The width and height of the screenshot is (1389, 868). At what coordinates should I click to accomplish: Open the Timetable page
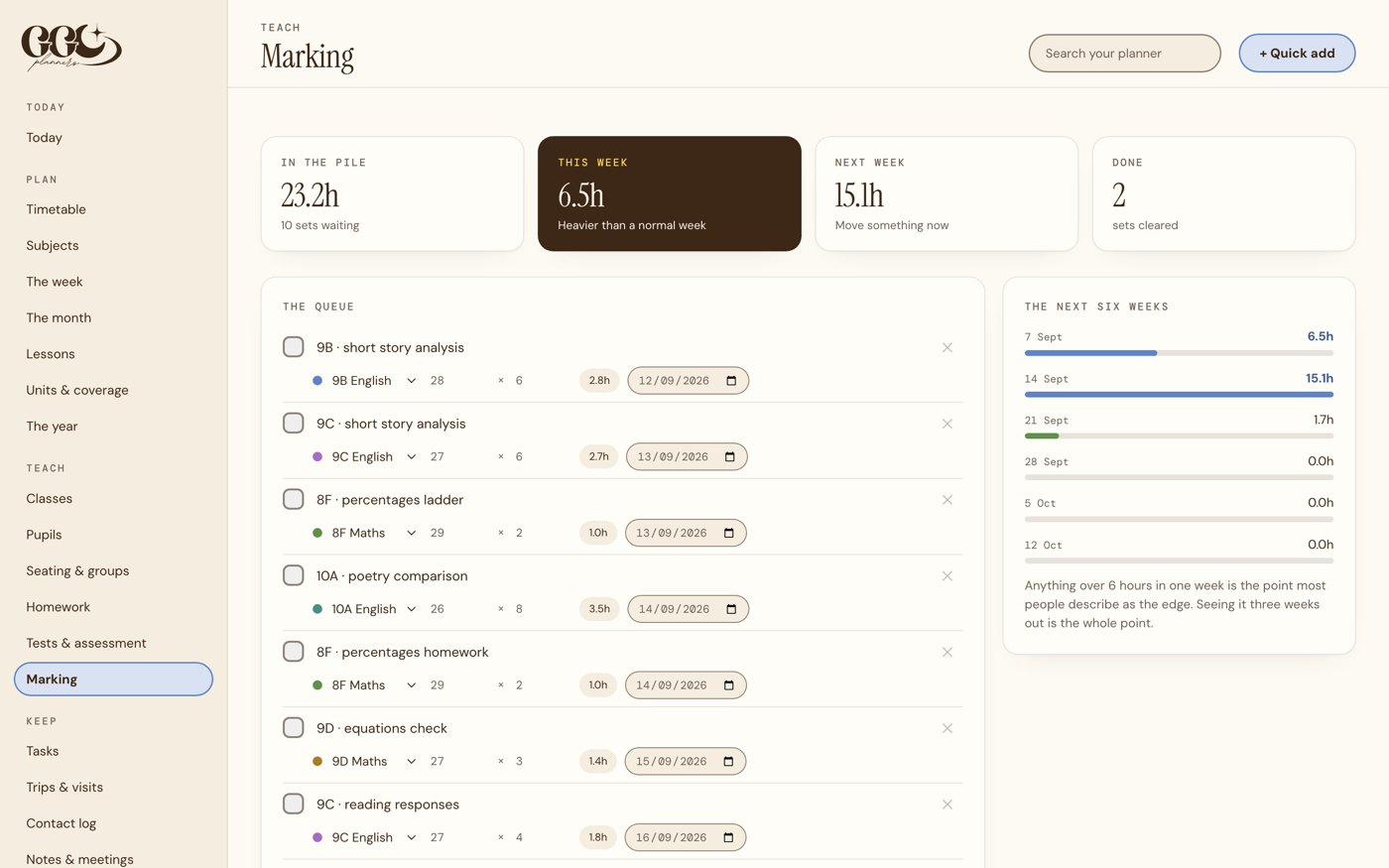pyautogui.click(x=113, y=209)
